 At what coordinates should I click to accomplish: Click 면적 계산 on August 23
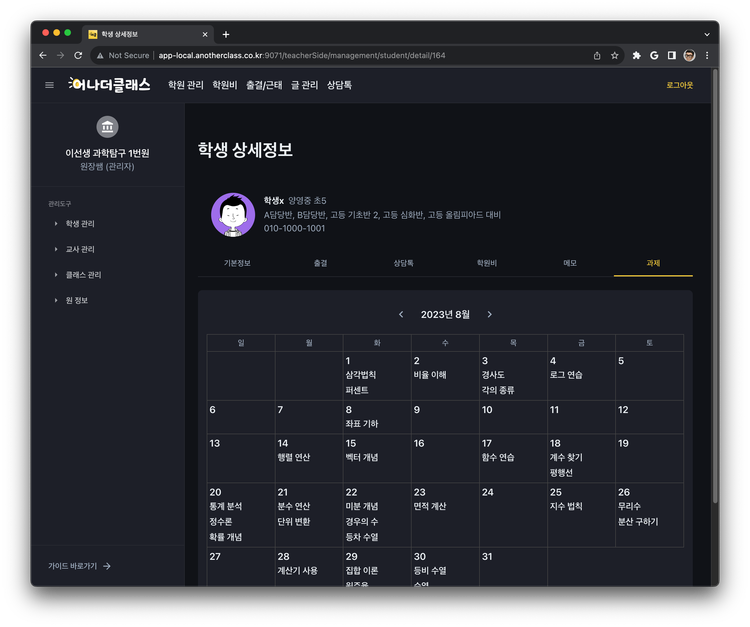click(x=430, y=506)
